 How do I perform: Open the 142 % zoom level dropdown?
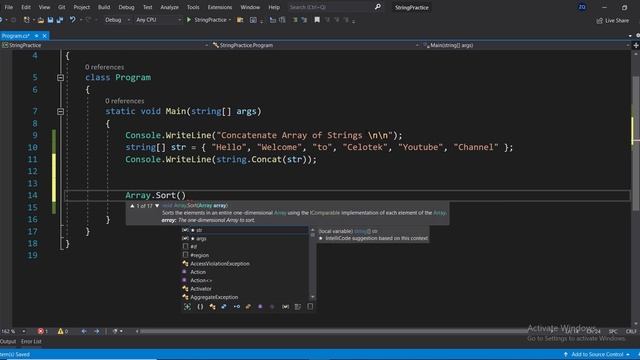13,331
